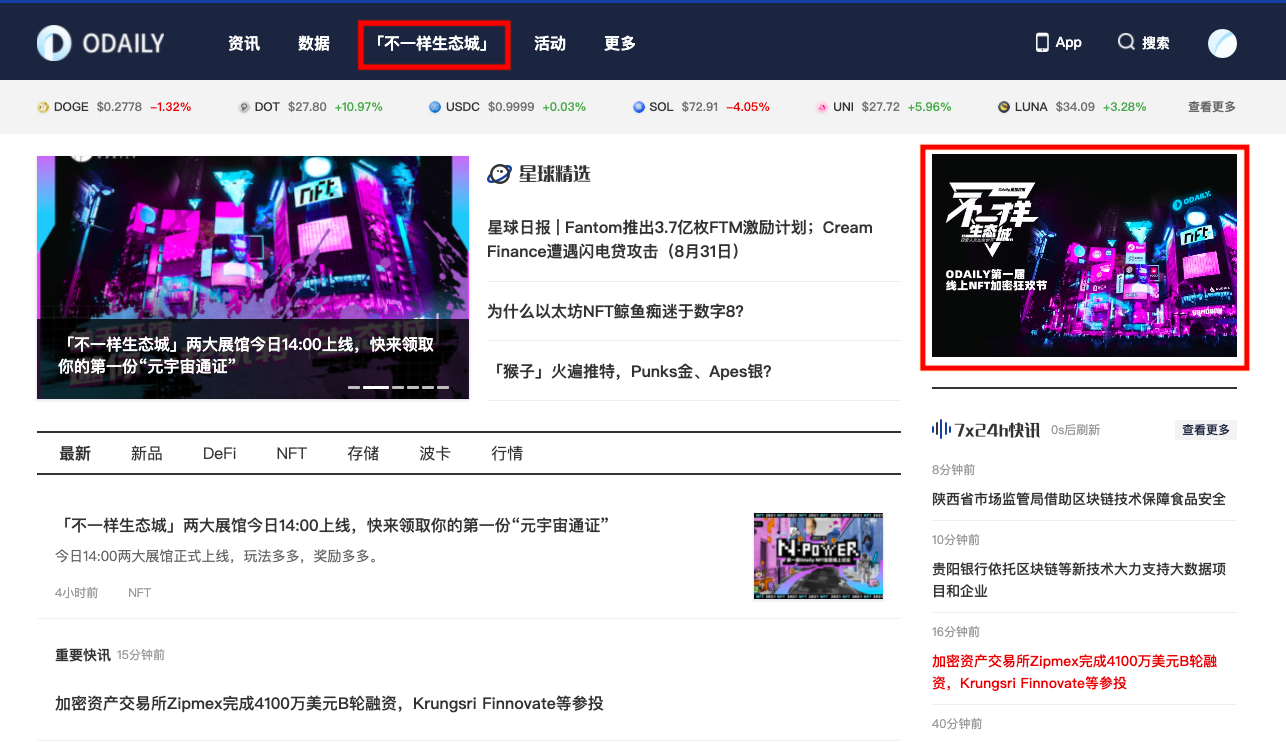Select the NFT tab
Screen dimensions: 1286x743
coord(291,453)
